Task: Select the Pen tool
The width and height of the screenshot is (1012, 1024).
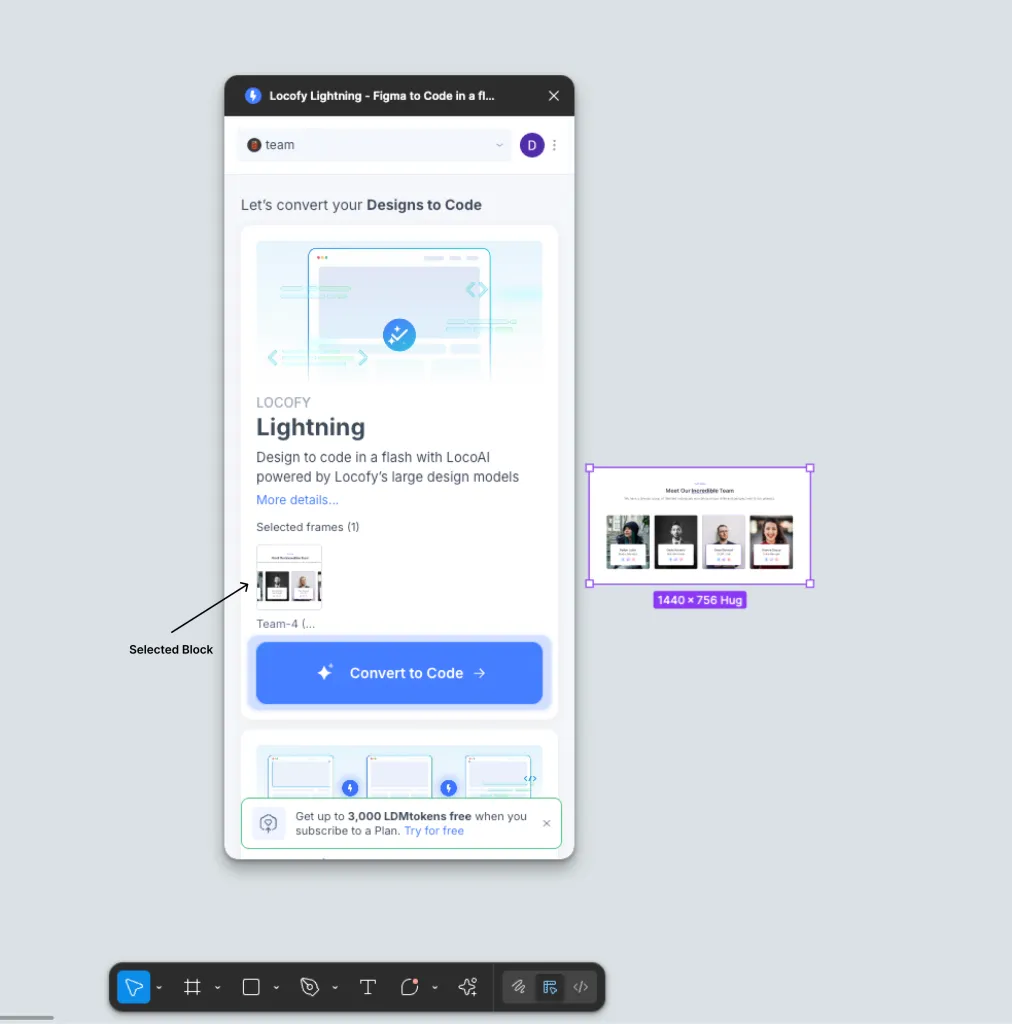Action: coord(309,987)
